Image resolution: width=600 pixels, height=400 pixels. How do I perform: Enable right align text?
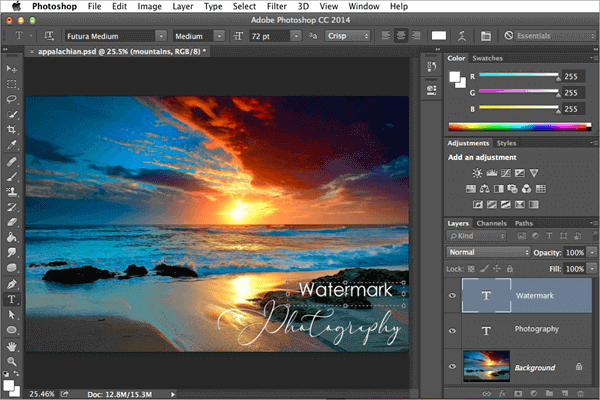(416, 36)
